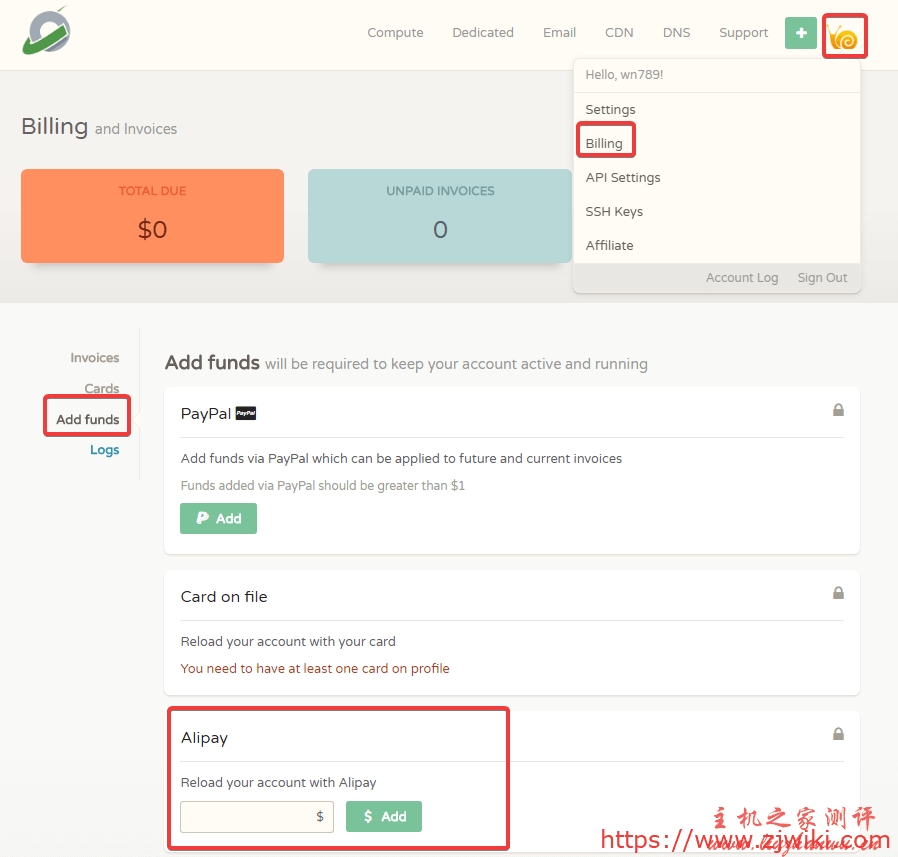This screenshot has height=857, width=898.
Task: Open SSH Keys from the user menu
Action: point(614,212)
